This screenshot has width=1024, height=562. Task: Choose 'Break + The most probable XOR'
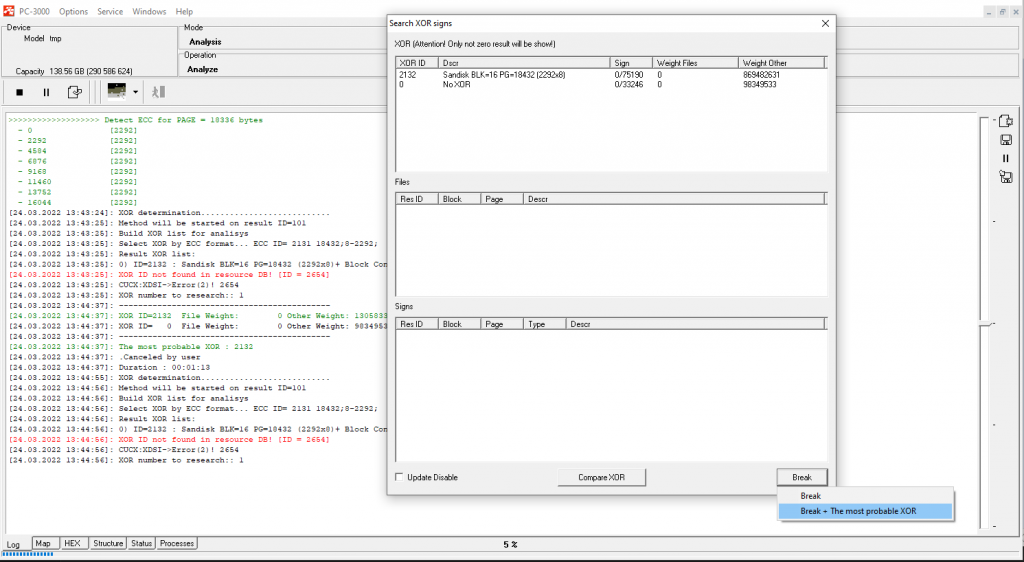[x=858, y=511]
